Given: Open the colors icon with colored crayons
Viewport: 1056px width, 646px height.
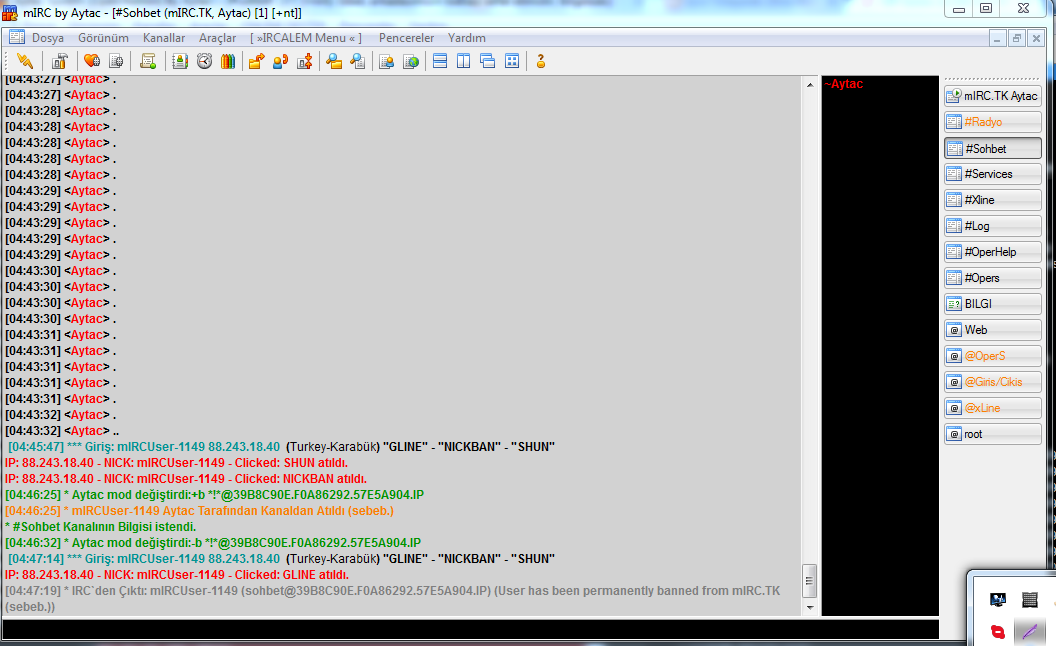Looking at the screenshot, I should [x=228, y=61].
